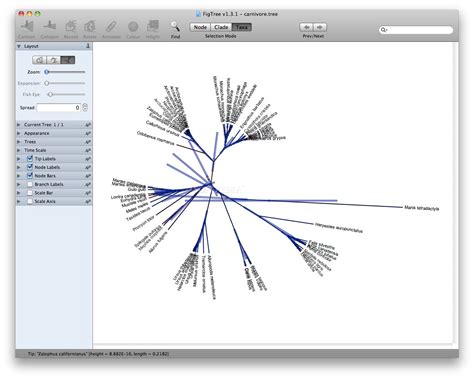Uncheck the Node Labels checkbox

(x=30, y=167)
